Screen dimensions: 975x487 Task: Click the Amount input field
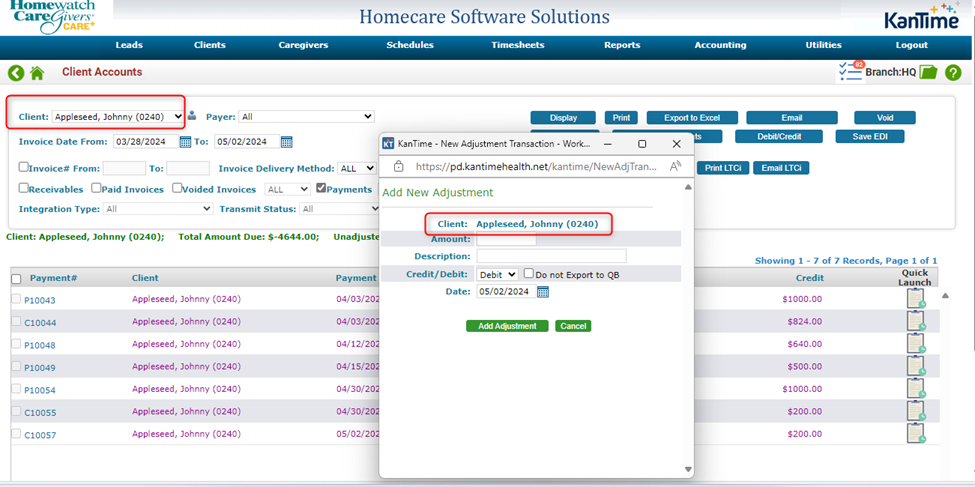pos(506,239)
